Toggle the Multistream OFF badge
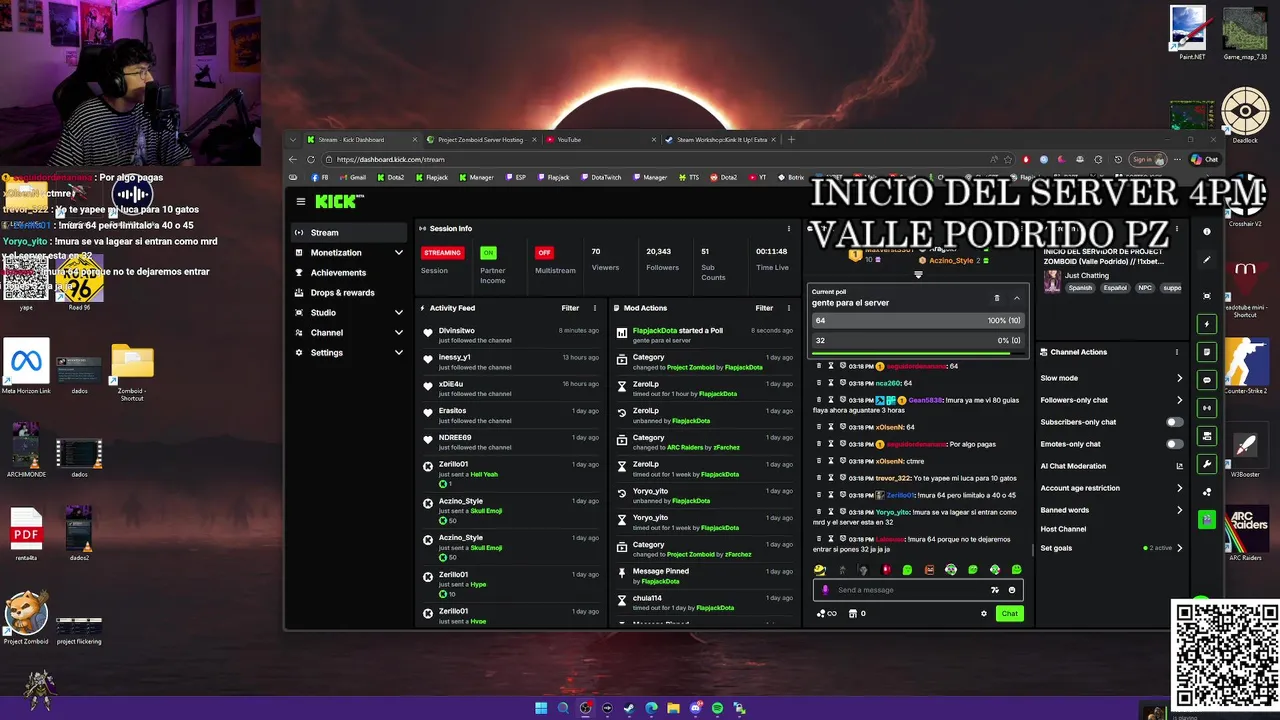Screen dimensions: 1280x720 pos(544,253)
